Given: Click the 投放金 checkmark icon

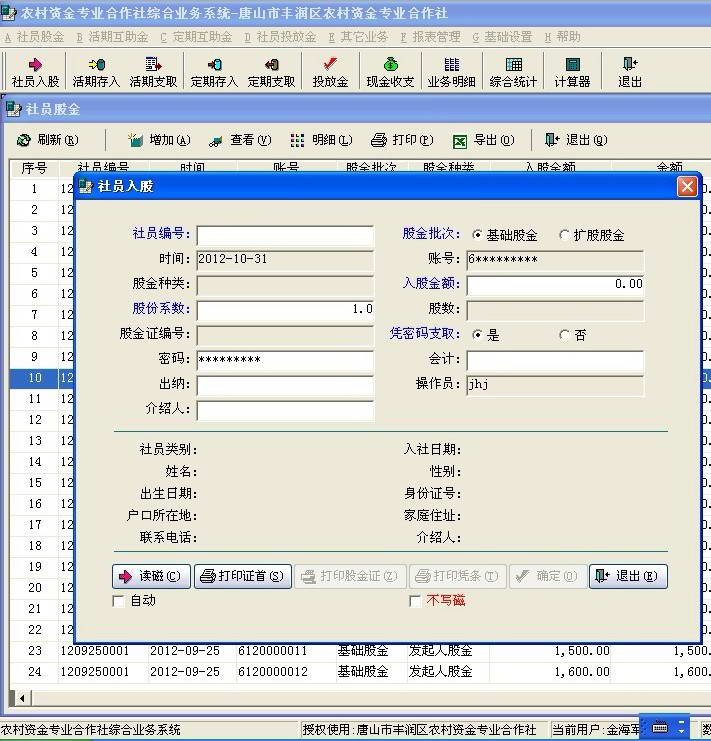Looking at the screenshot, I should (x=330, y=72).
